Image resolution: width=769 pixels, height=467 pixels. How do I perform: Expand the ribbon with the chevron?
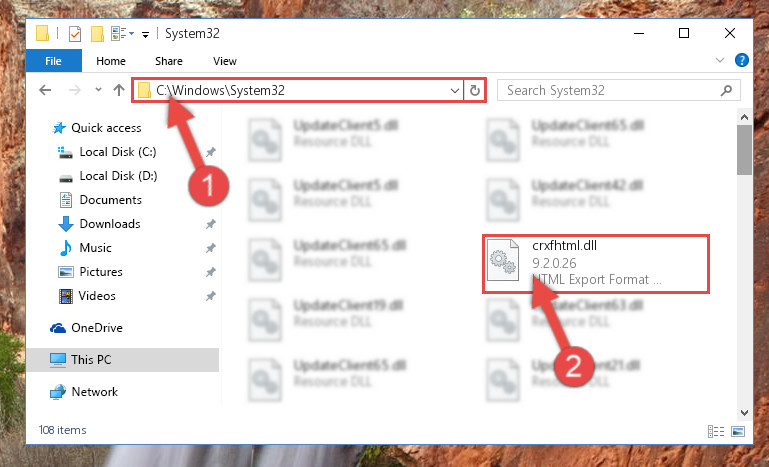[x=719, y=60]
